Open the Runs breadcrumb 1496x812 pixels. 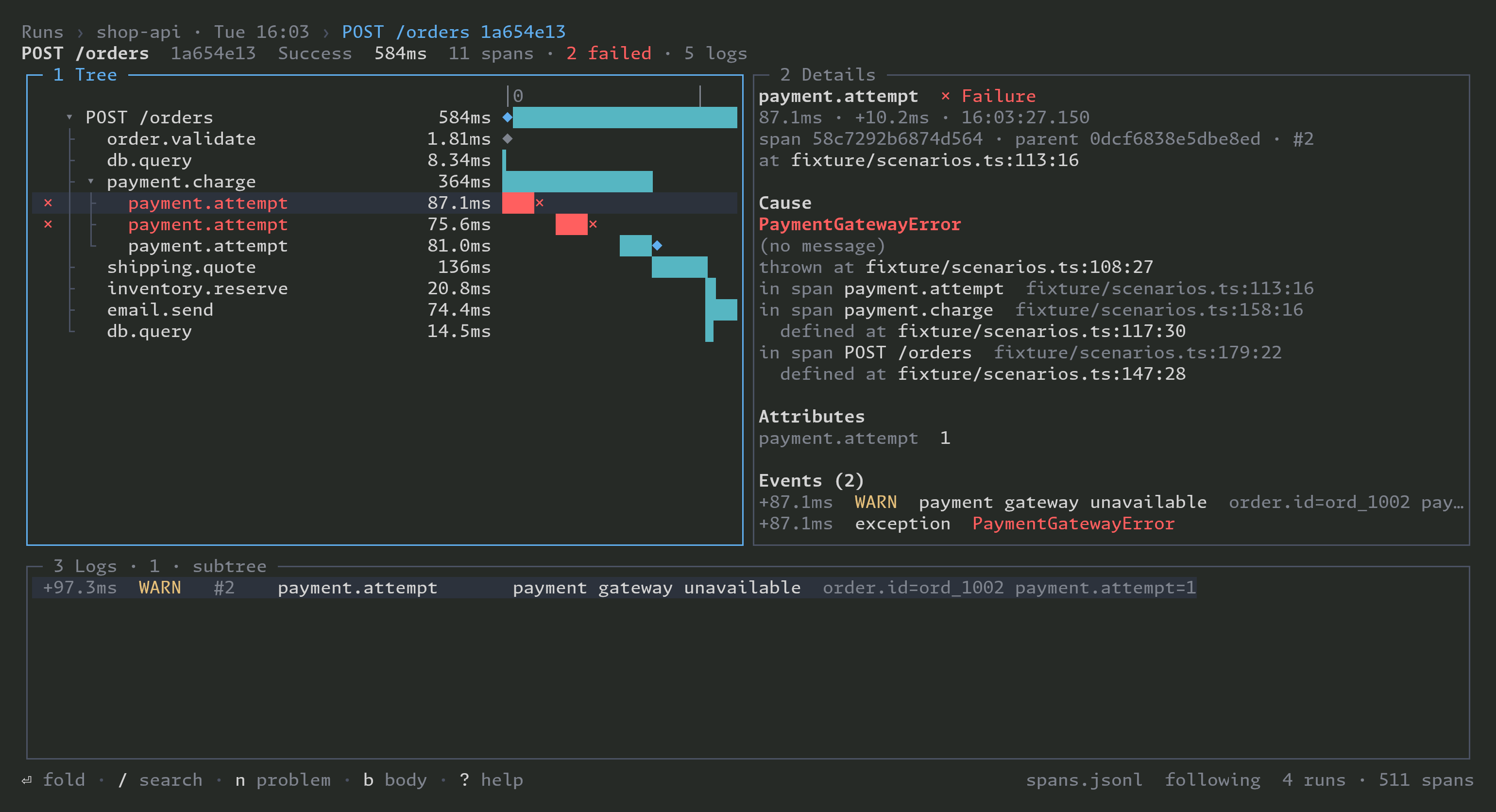pos(42,32)
